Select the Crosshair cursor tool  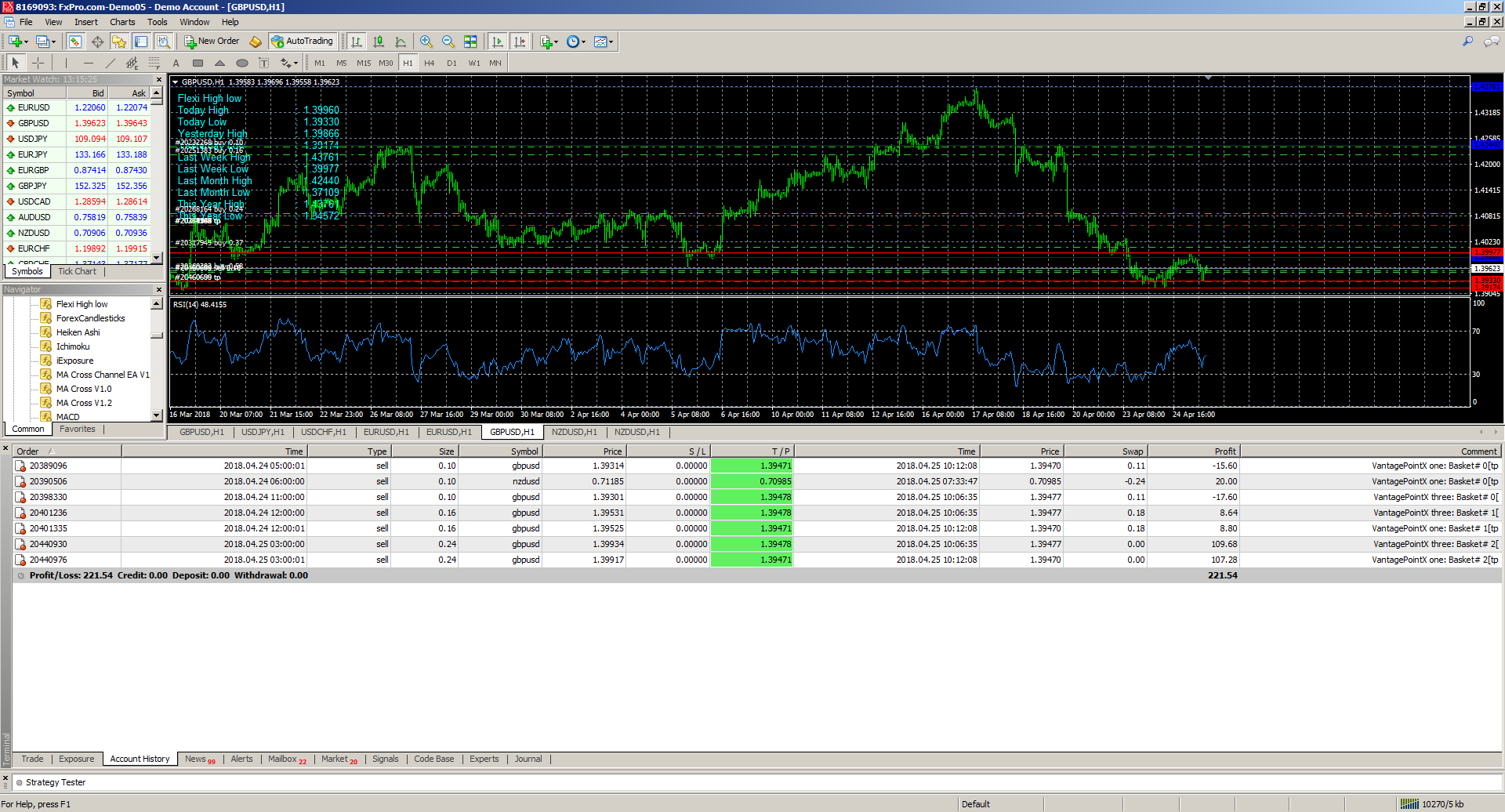[38, 63]
